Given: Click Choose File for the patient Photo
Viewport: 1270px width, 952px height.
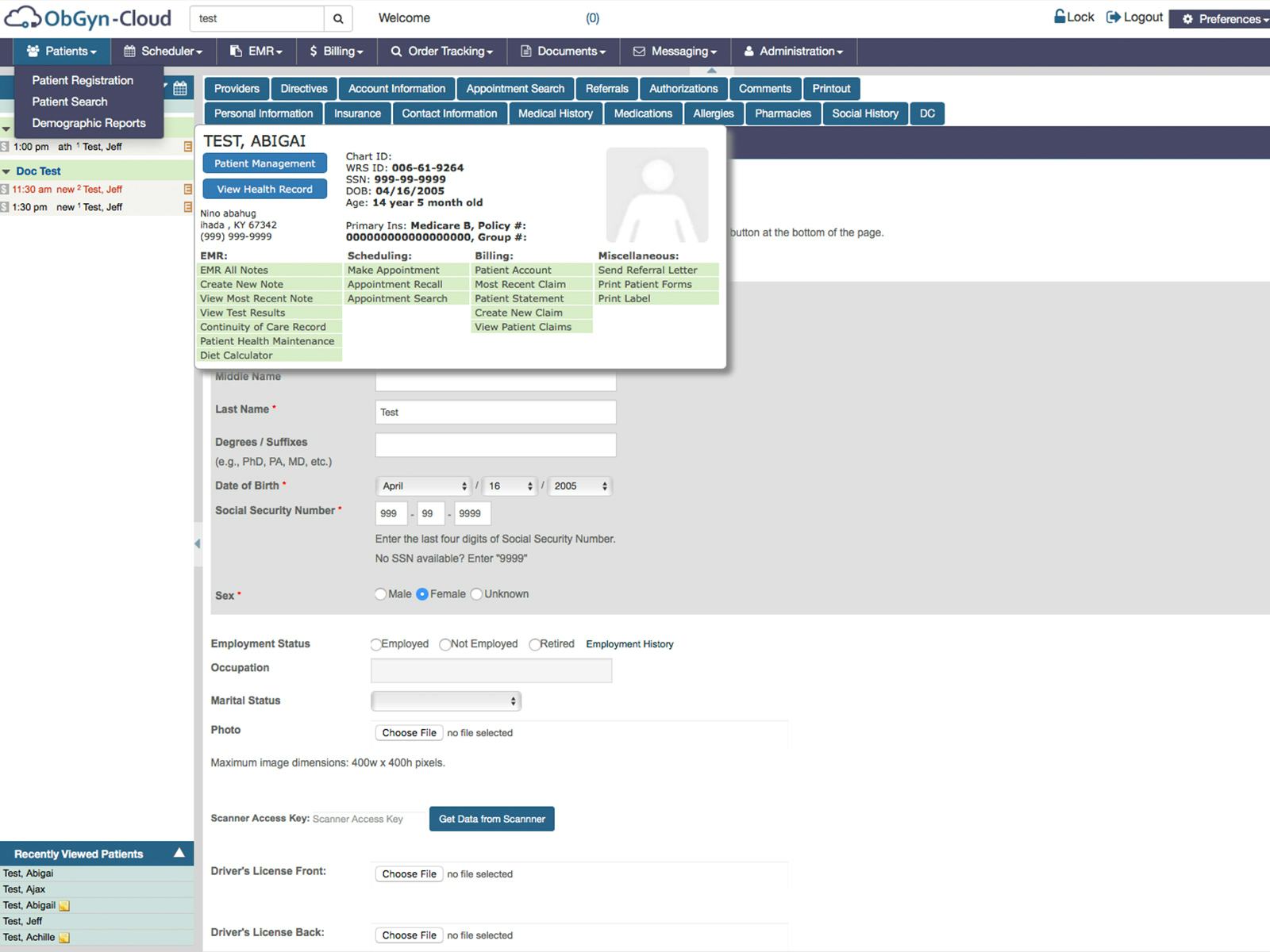Looking at the screenshot, I should tap(408, 732).
